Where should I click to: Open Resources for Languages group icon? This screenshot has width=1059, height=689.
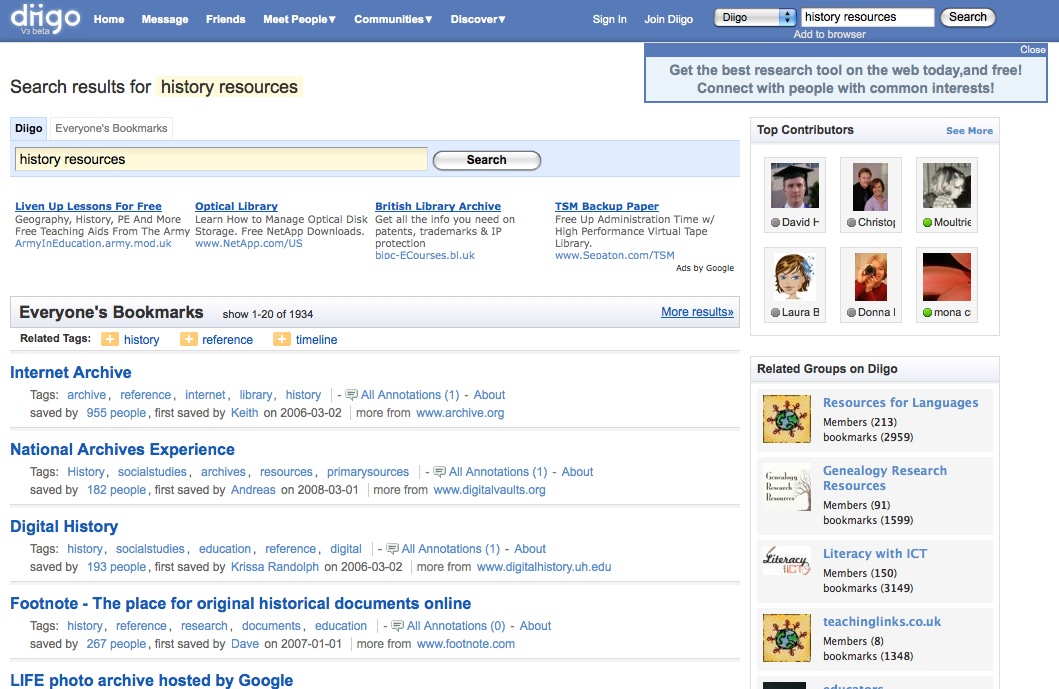(787, 419)
